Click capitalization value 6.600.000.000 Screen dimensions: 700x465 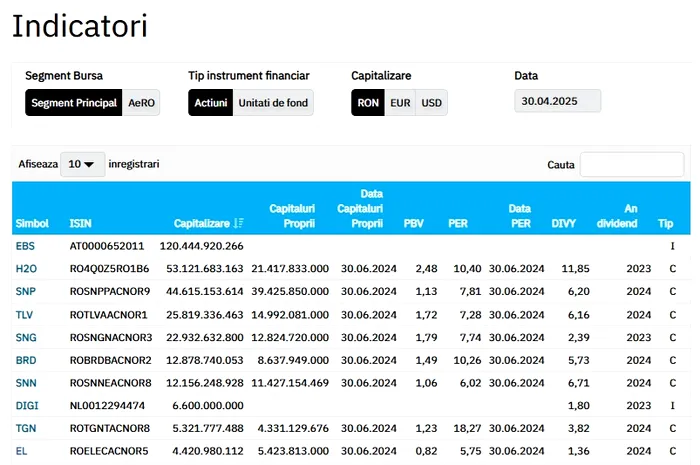[x=208, y=406]
